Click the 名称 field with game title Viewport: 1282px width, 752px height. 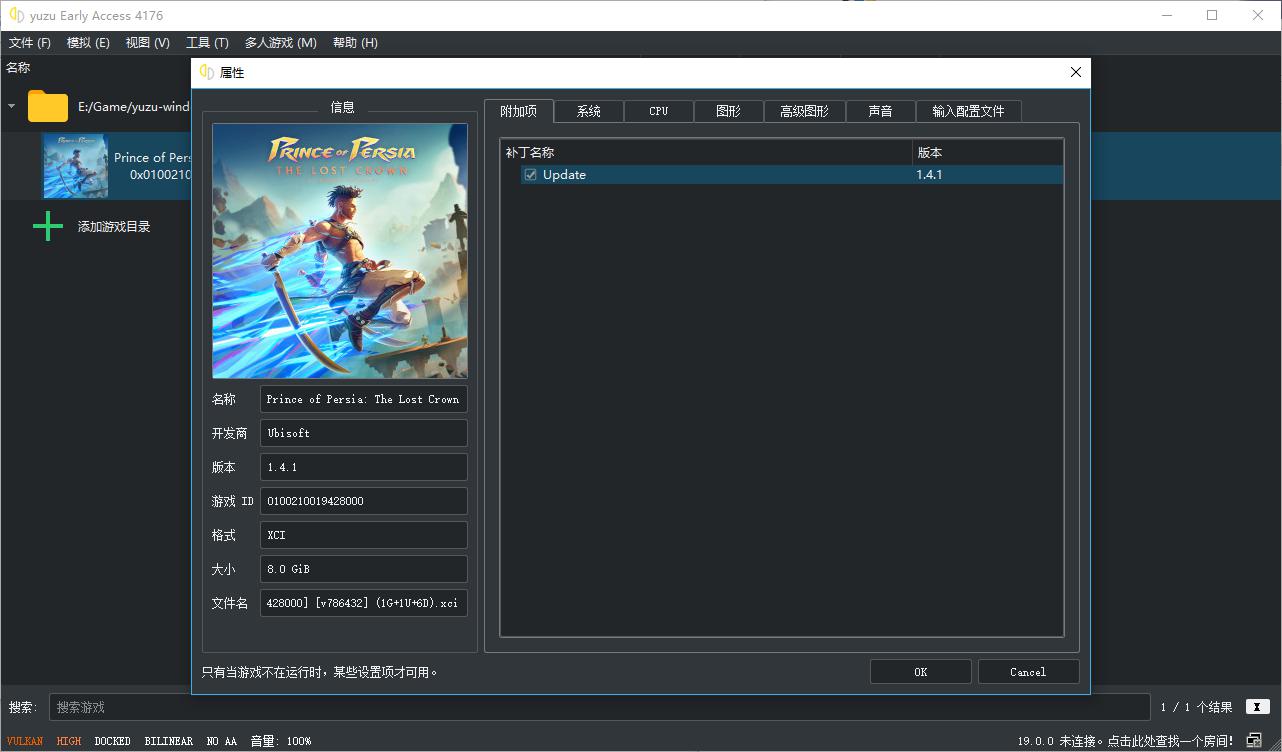(x=364, y=399)
